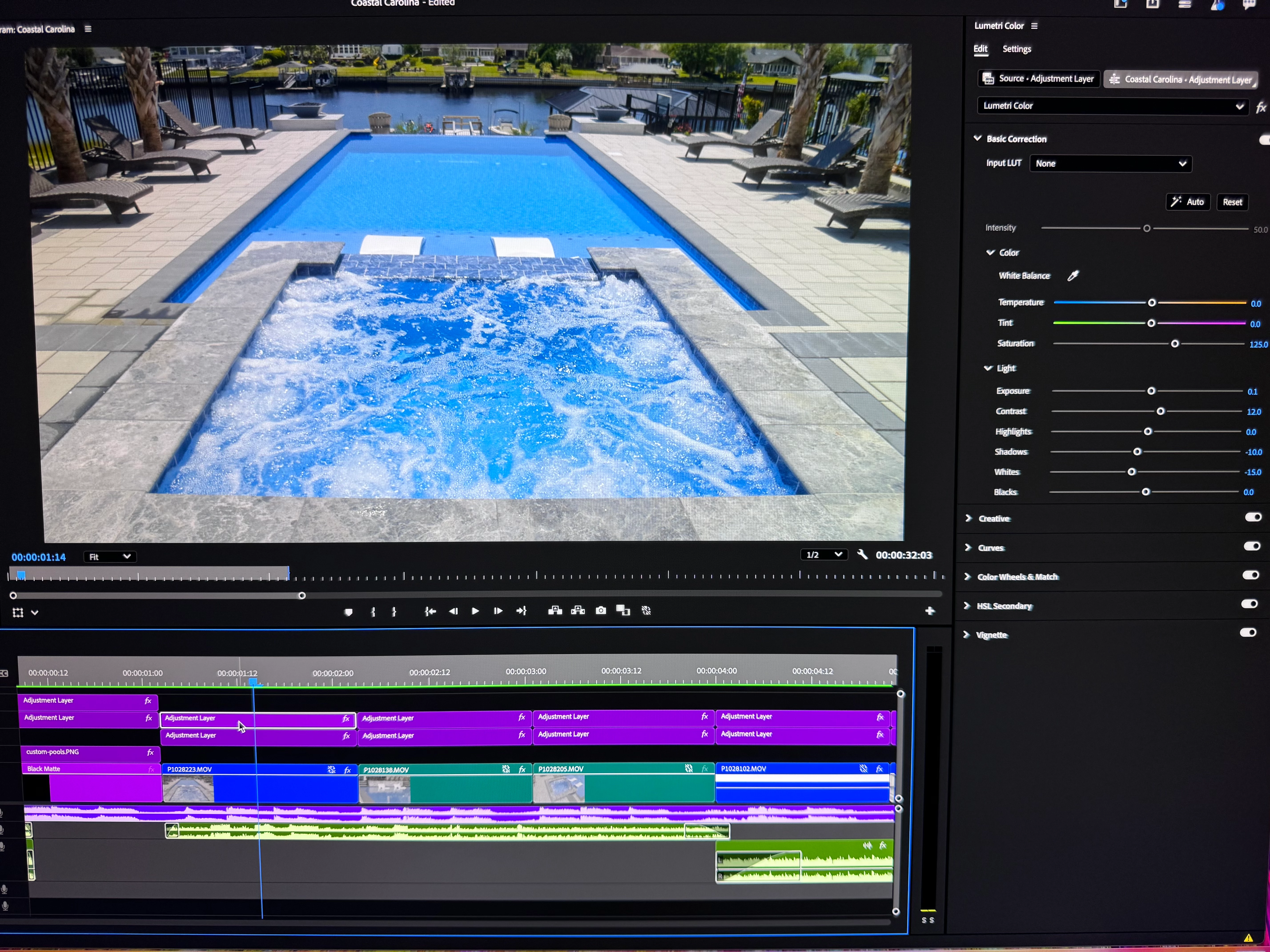
Task: Click the Mark In bracket icon
Action: tap(373, 612)
